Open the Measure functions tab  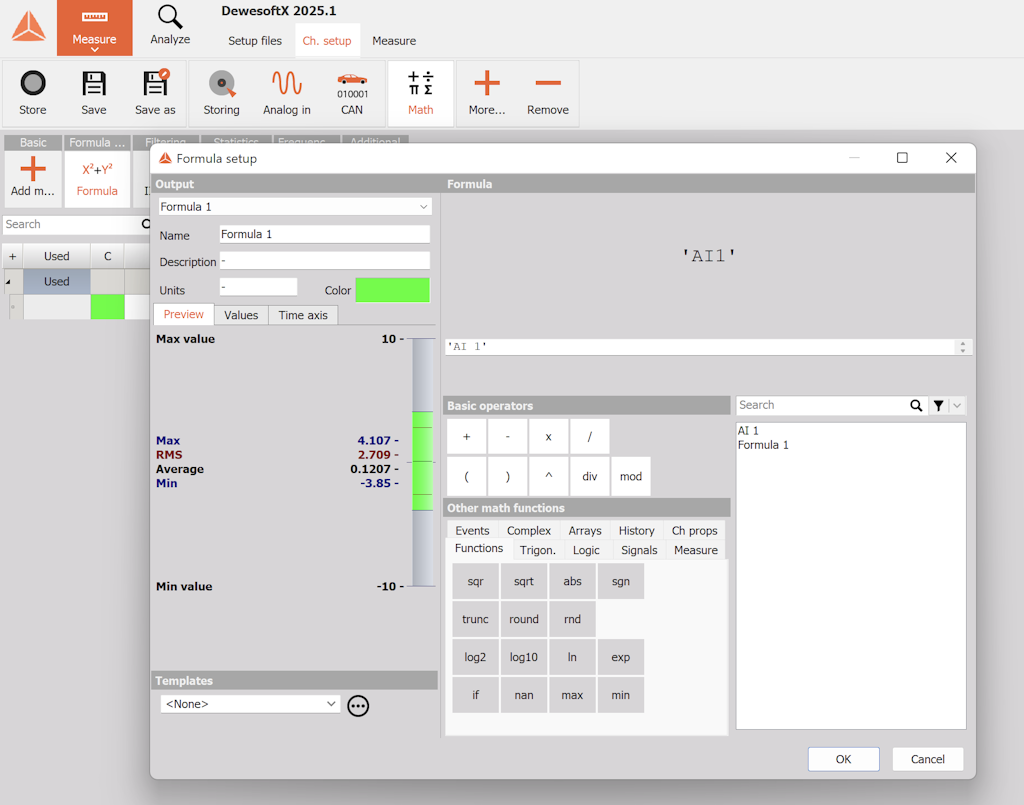696,550
